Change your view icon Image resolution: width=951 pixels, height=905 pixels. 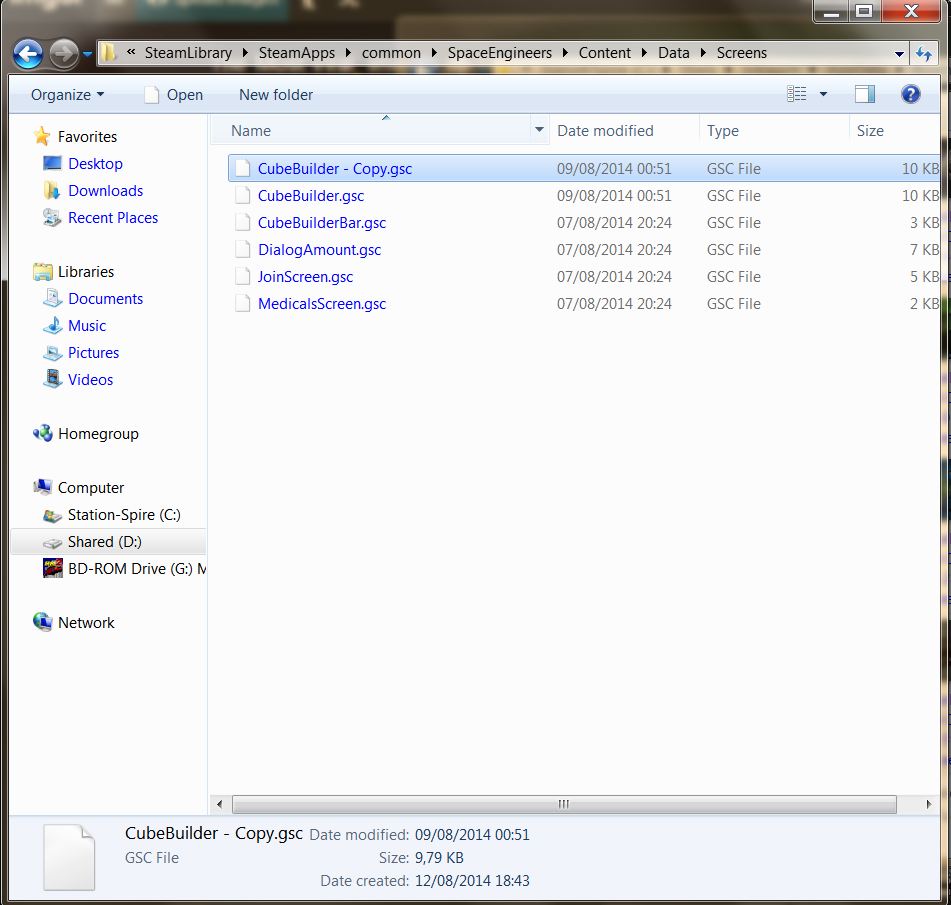click(797, 94)
